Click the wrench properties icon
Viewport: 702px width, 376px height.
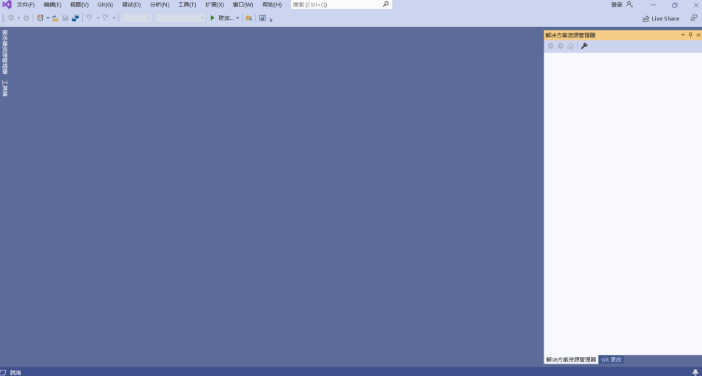pyautogui.click(x=584, y=46)
